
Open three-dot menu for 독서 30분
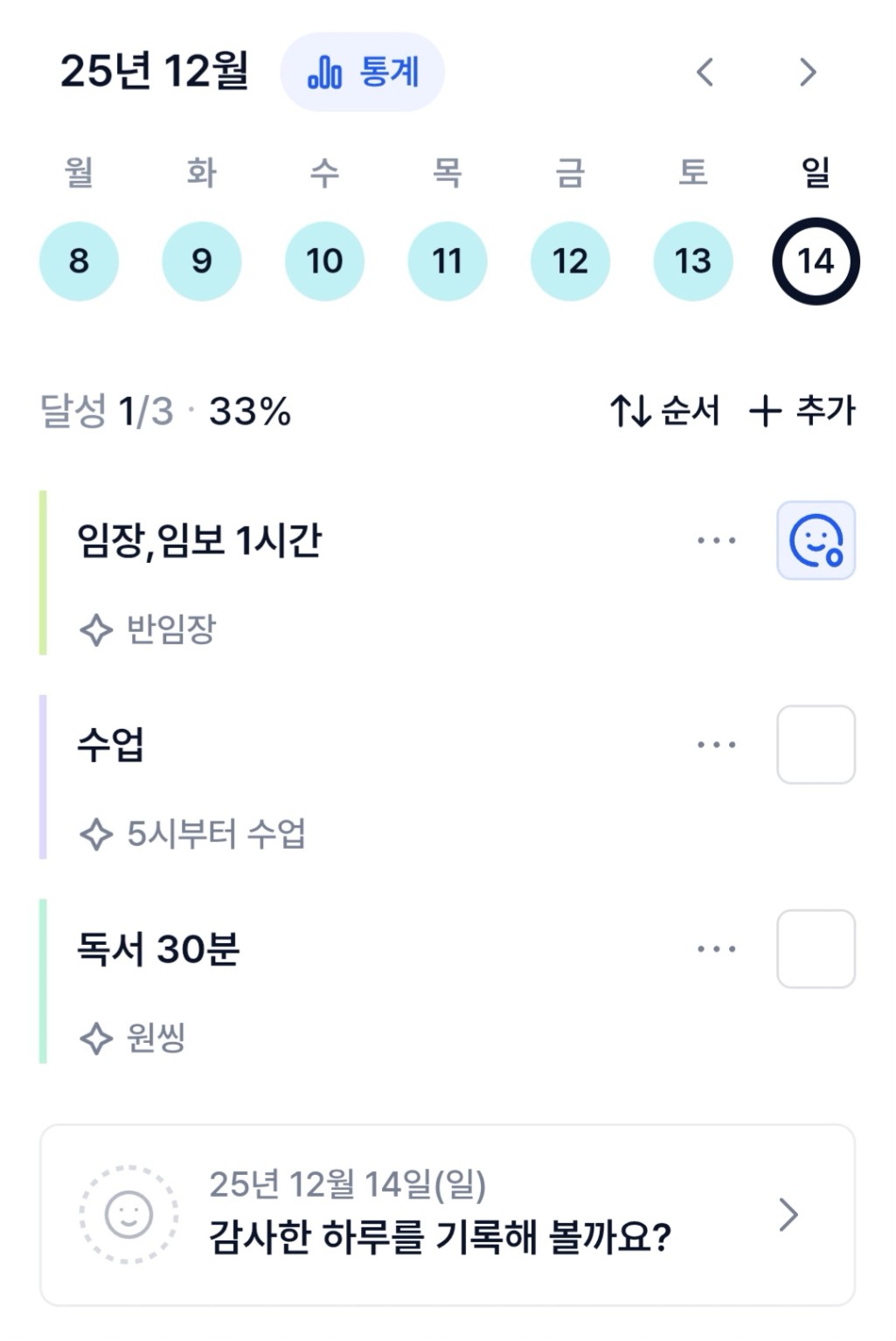717,948
